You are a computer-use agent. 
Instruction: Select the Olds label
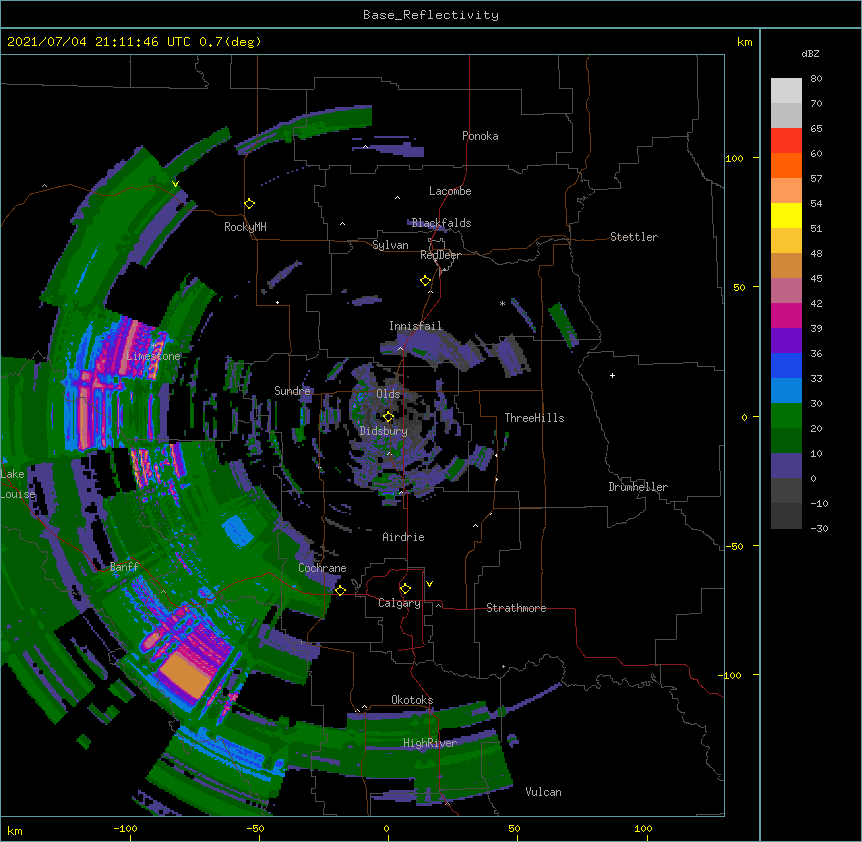pos(388,394)
